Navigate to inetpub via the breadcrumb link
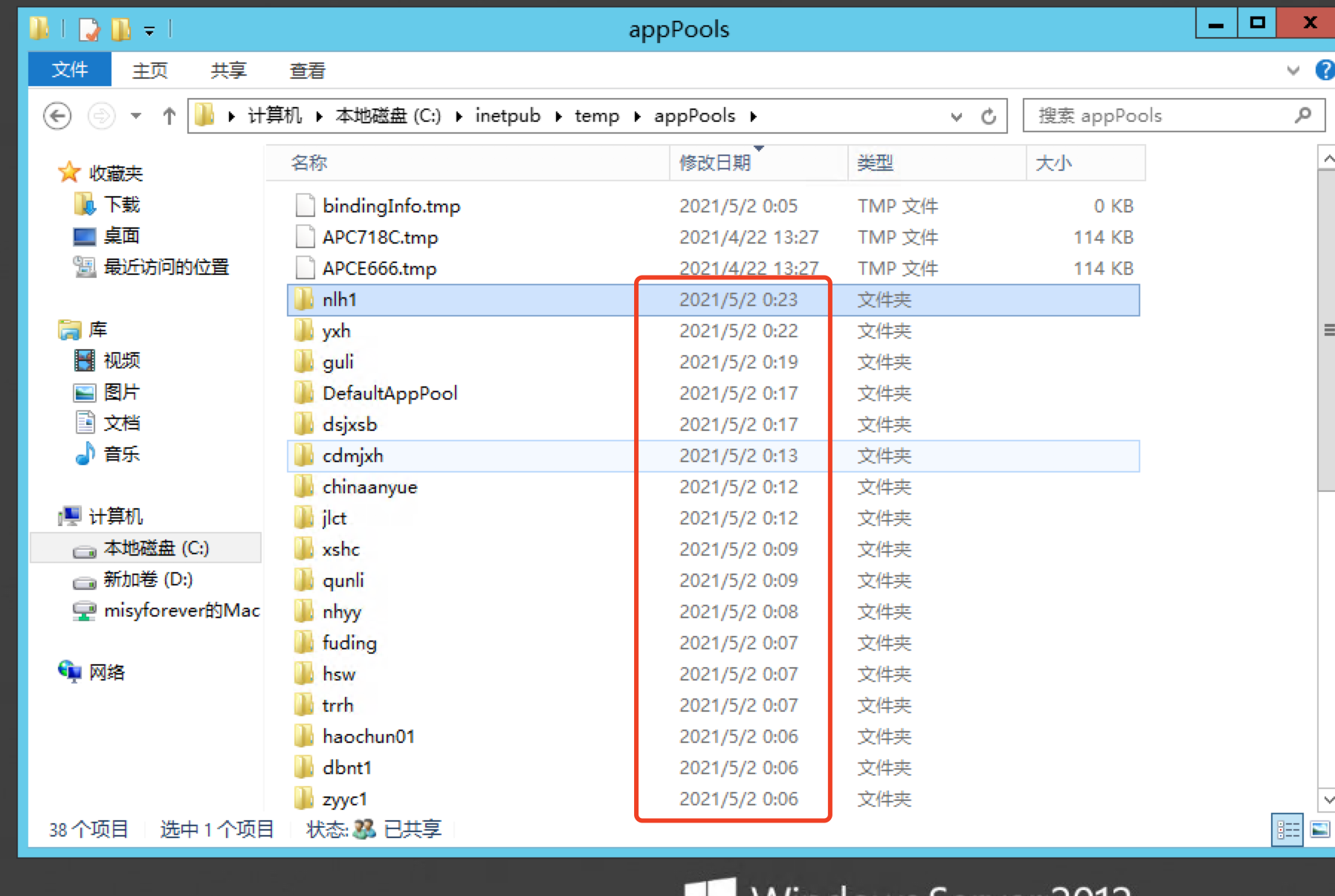1335x896 pixels. tap(508, 115)
